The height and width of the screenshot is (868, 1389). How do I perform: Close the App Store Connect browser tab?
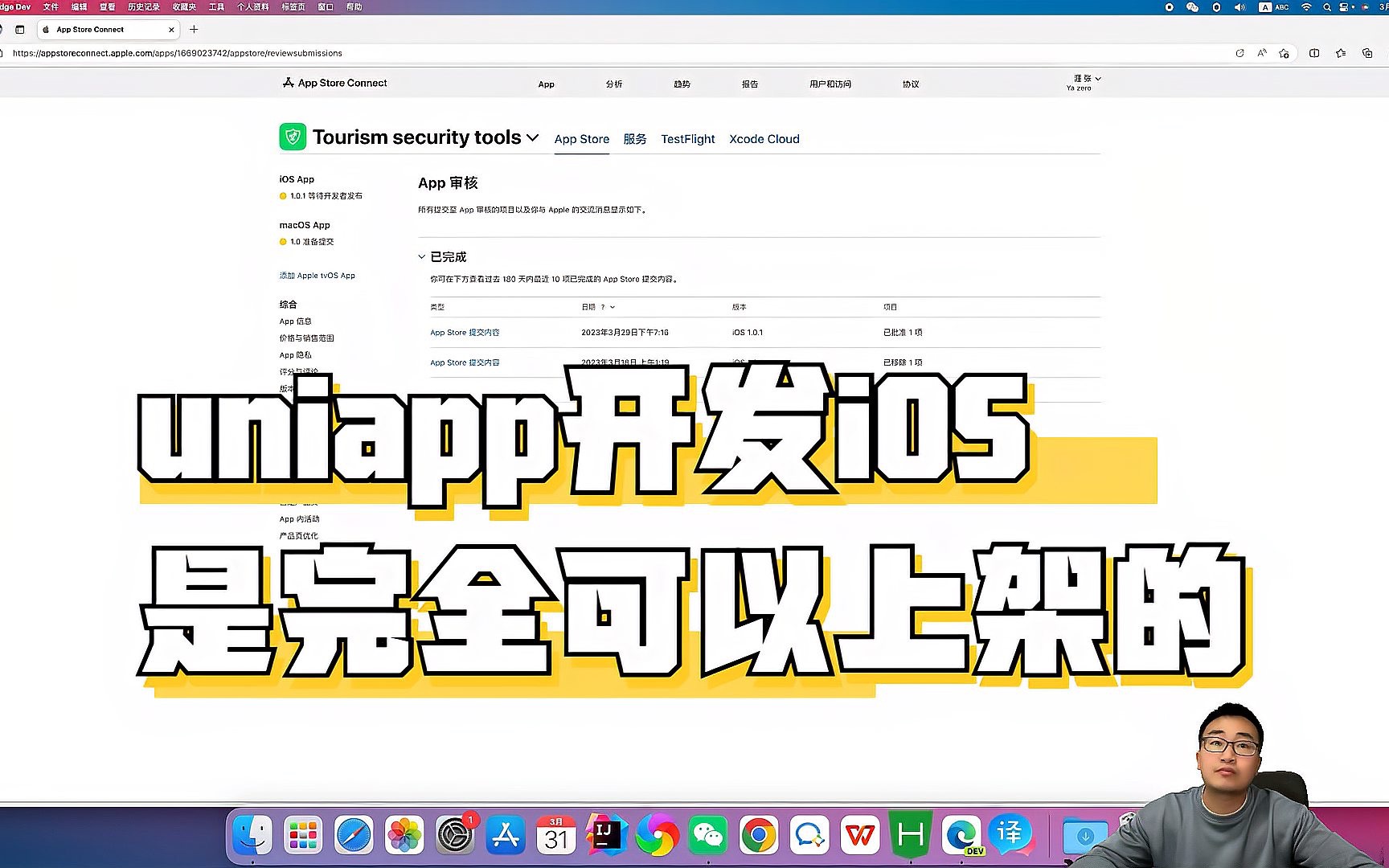pos(171,30)
